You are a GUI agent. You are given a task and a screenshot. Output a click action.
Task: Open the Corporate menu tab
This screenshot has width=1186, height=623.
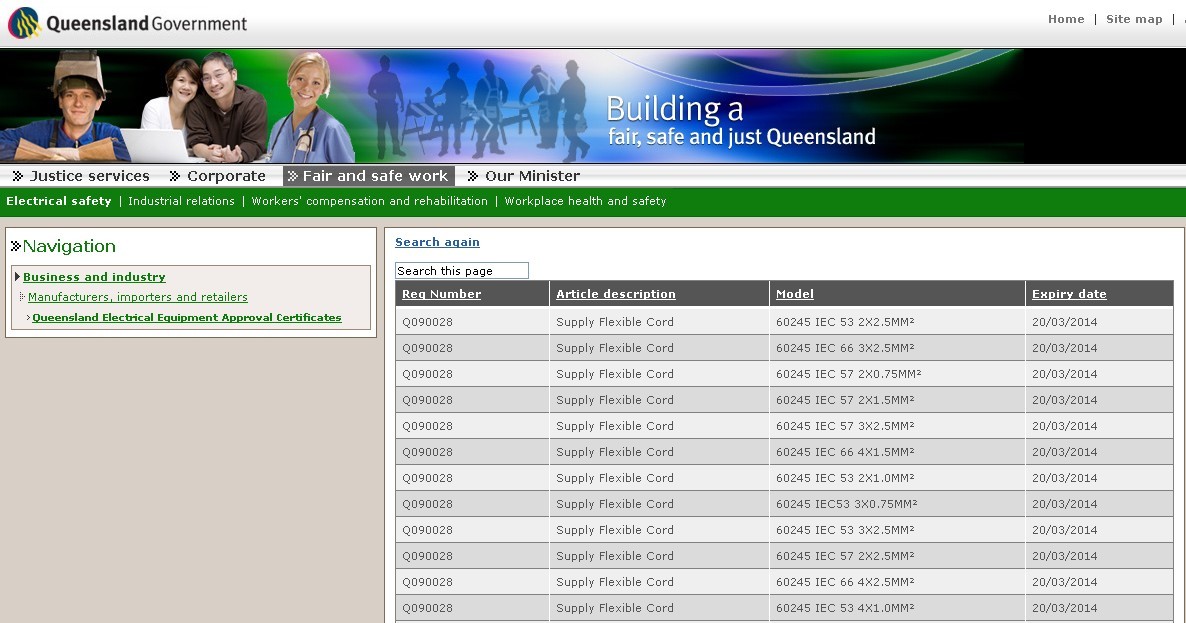click(226, 176)
